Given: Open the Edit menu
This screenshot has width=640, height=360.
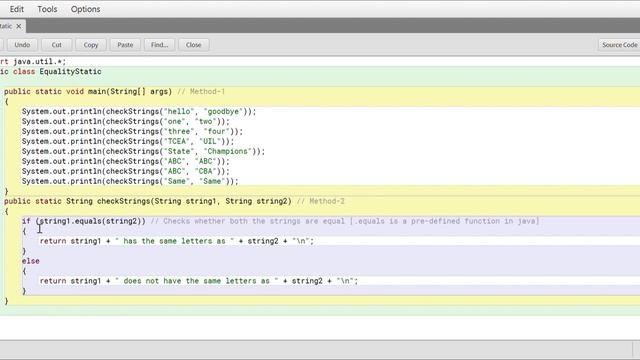Looking at the screenshot, I should pos(17,9).
